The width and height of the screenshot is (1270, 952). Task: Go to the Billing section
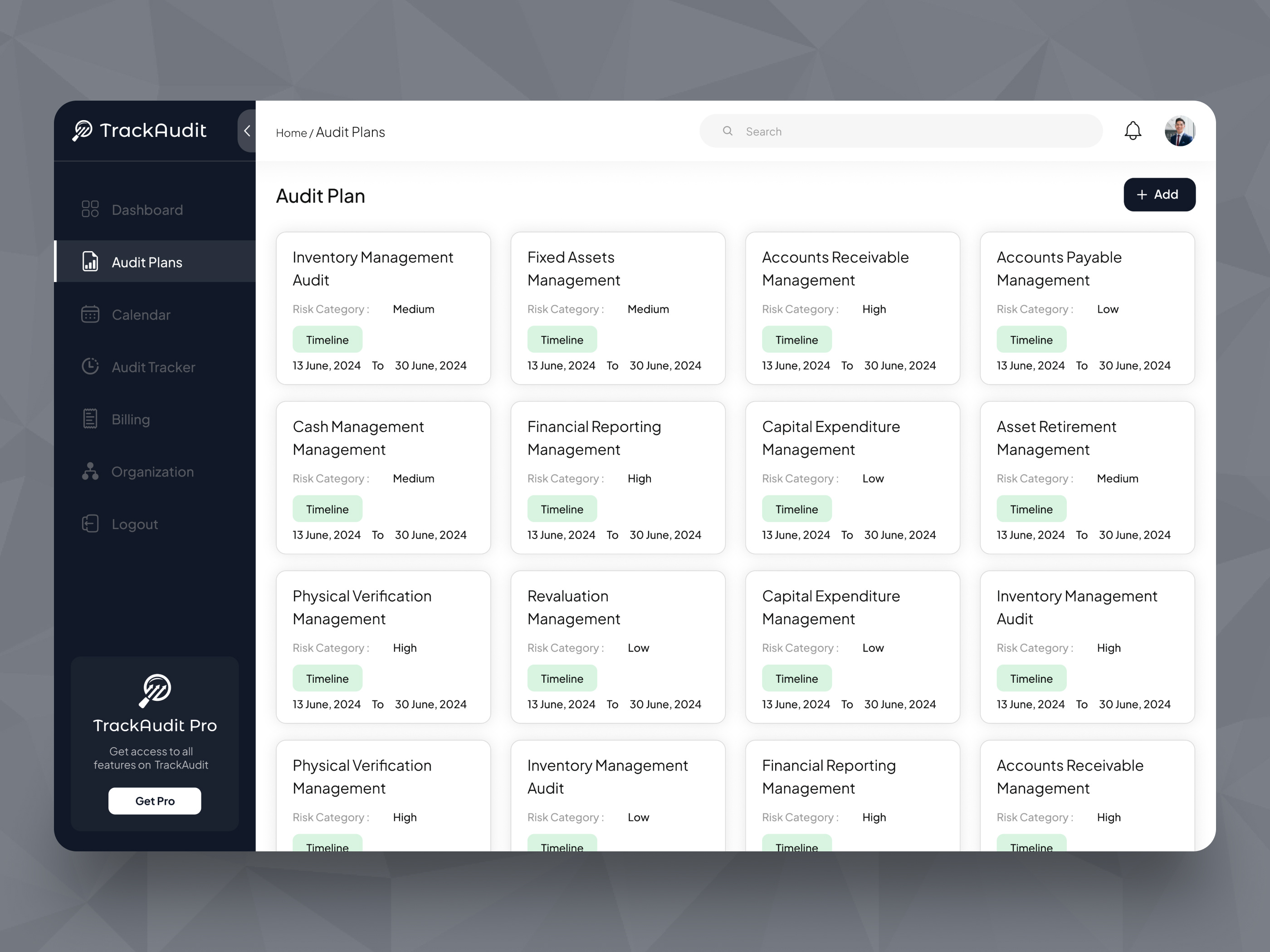(x=130, y=419)
